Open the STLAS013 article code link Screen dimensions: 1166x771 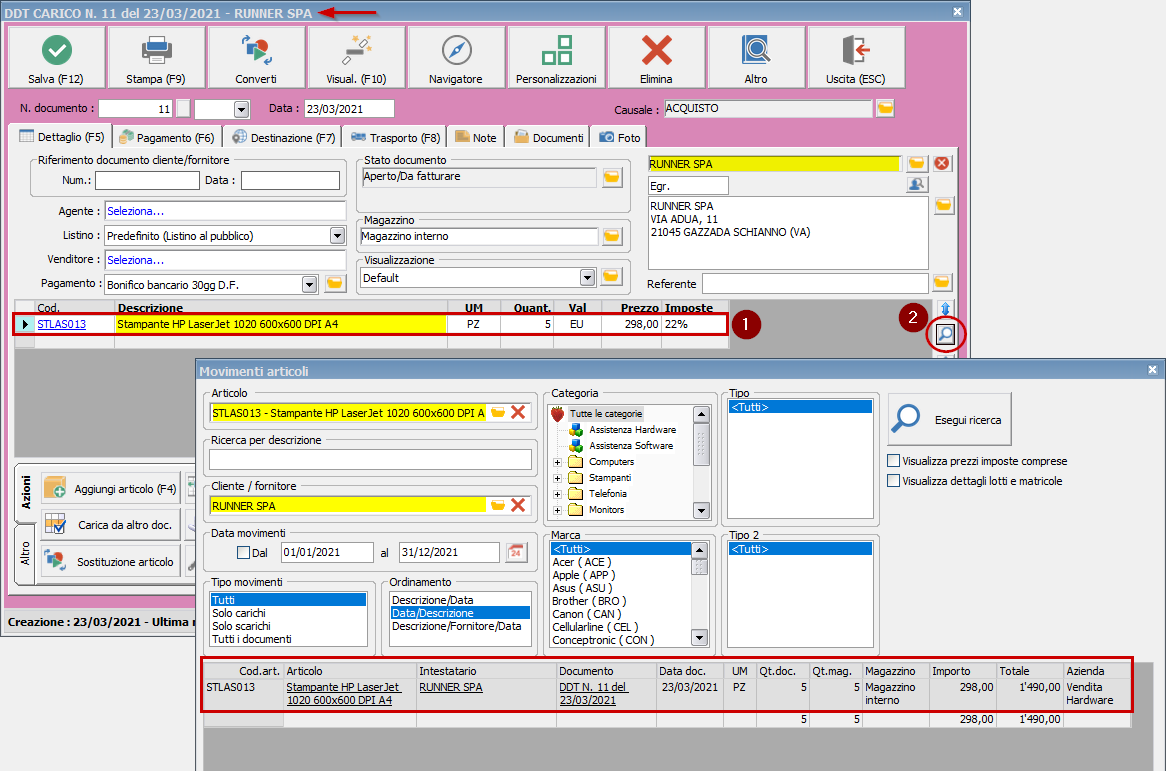click(x=62, y=324)
